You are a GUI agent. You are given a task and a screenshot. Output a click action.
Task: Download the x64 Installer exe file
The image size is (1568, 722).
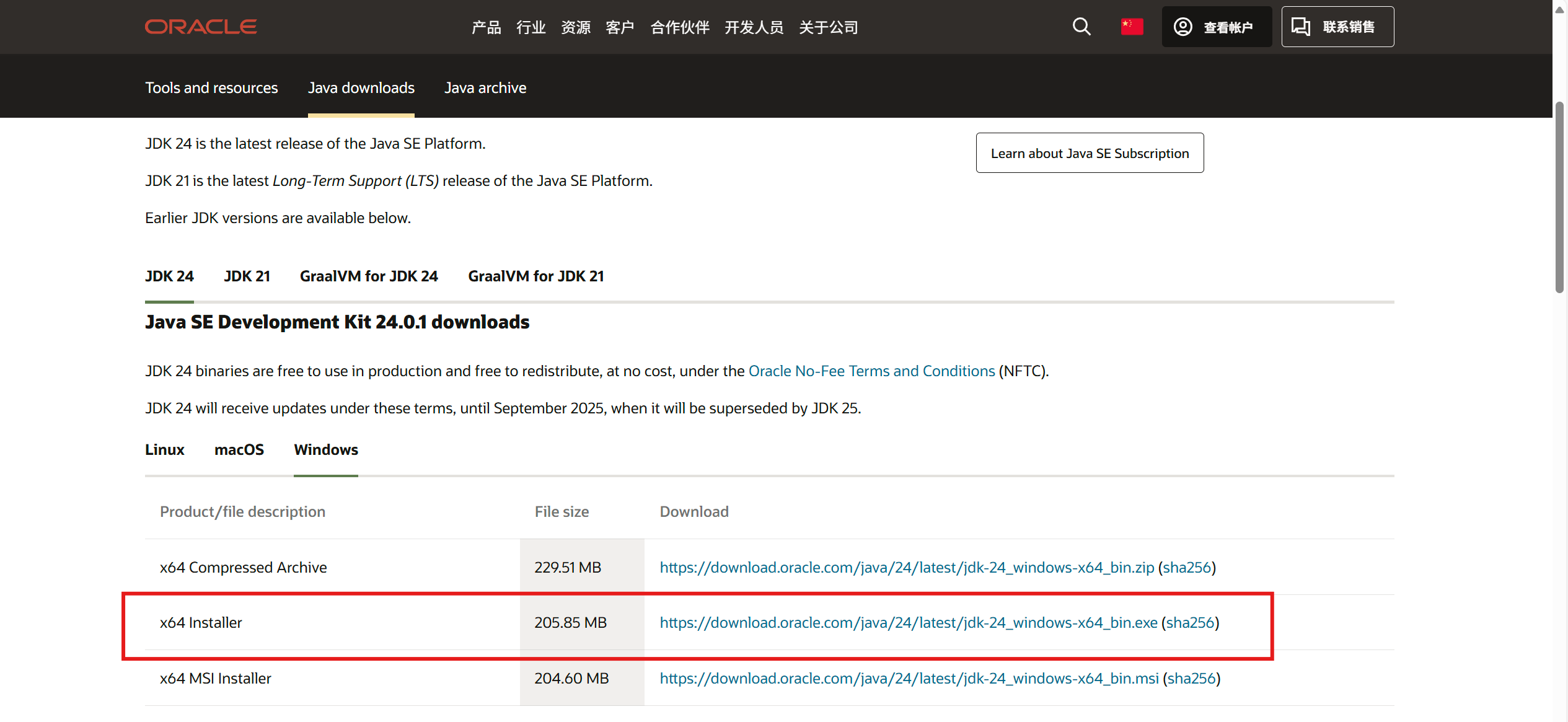[x=908, y=622]
